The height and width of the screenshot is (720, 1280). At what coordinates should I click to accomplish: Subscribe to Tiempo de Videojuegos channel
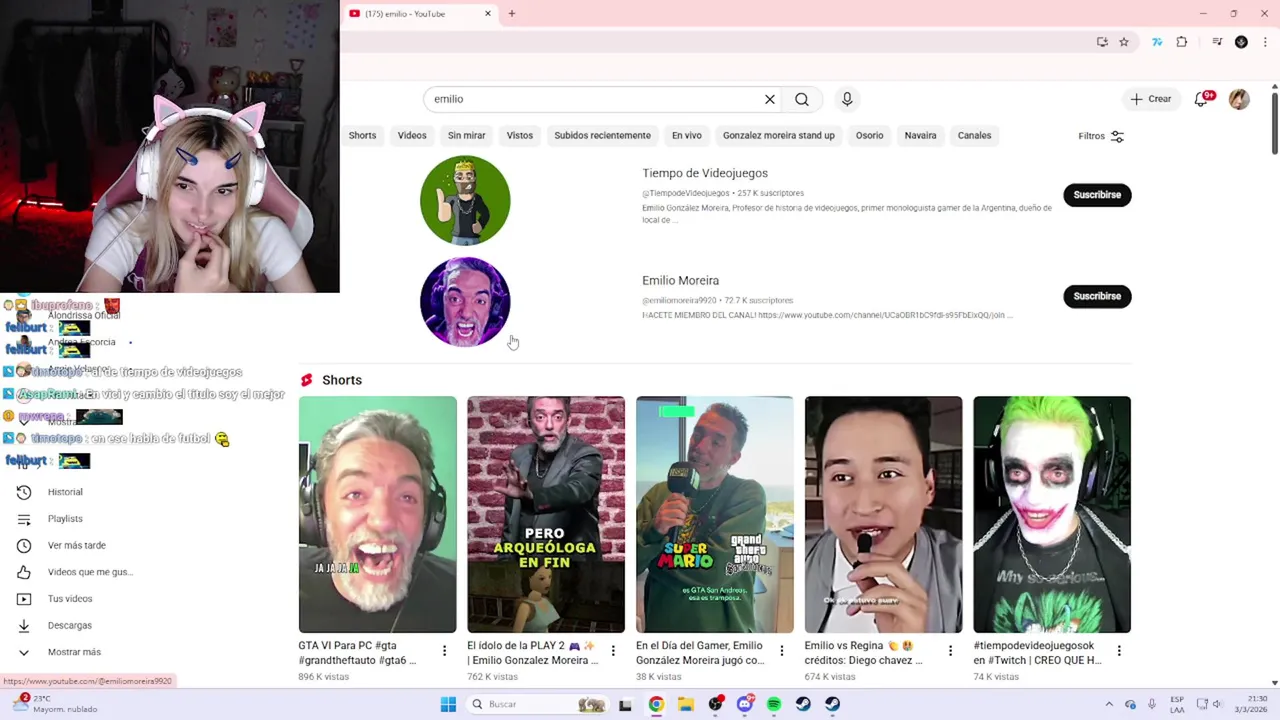click(1097, 195)
